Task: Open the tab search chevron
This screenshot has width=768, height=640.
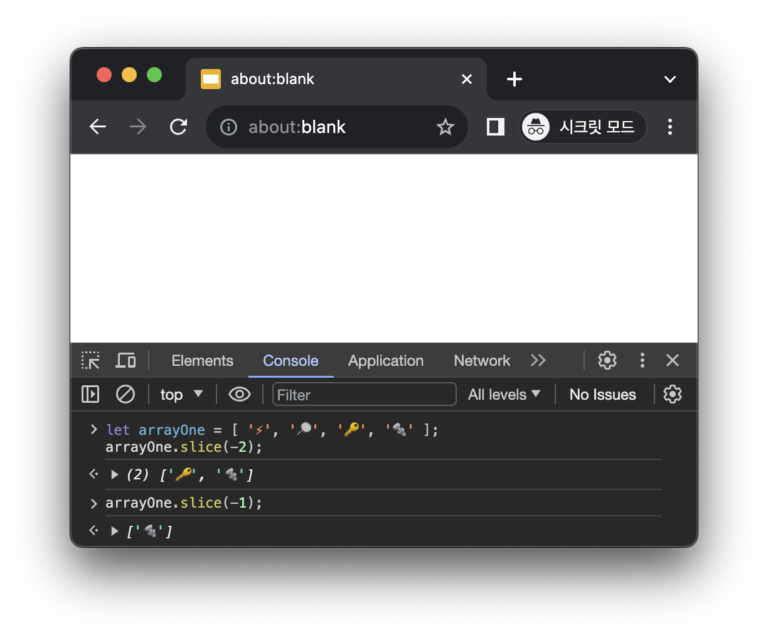Action: [x=670, y=79]
